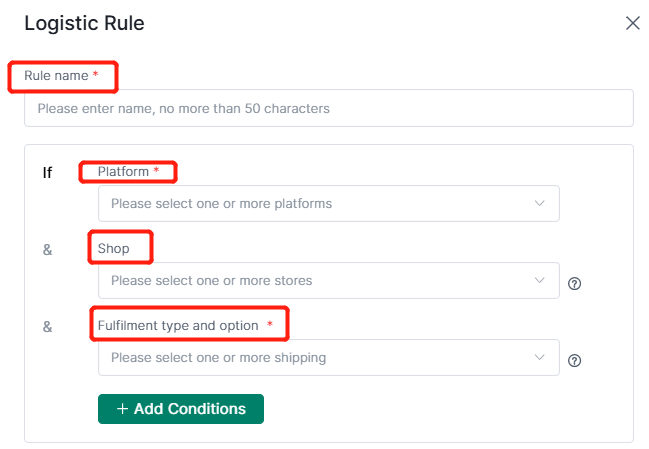Open the 'select one or more platforms' dropdown

(x=329, y=203)
